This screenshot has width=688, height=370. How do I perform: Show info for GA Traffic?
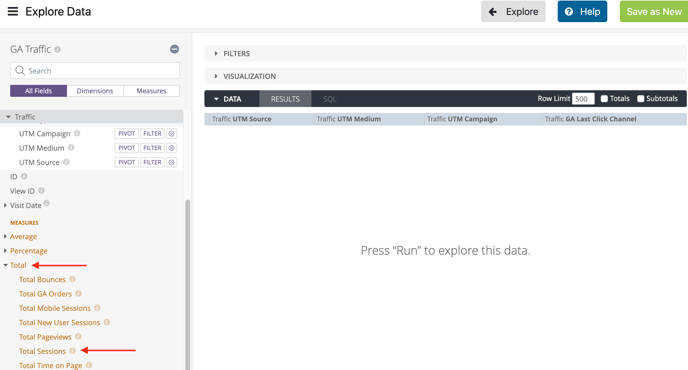point(57,50)
